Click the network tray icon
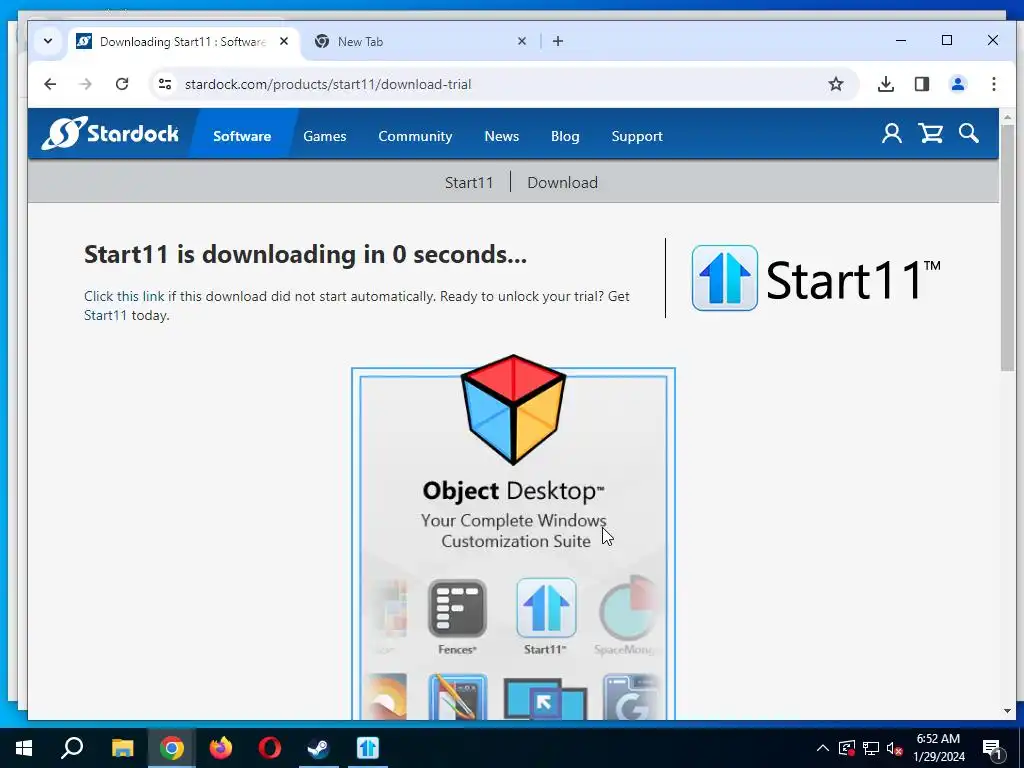 pyautogui.click(x=871, y=749)
